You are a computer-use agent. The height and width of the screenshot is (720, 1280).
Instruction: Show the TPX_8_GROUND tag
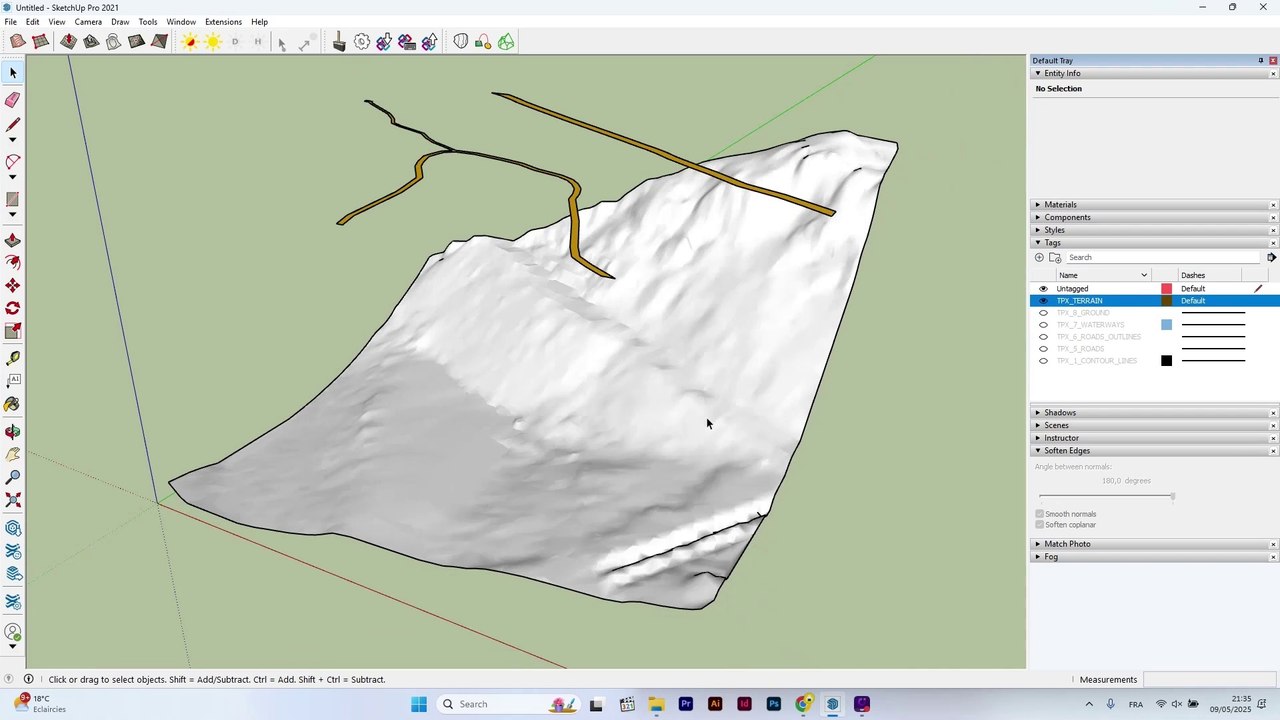point(1043,312)
